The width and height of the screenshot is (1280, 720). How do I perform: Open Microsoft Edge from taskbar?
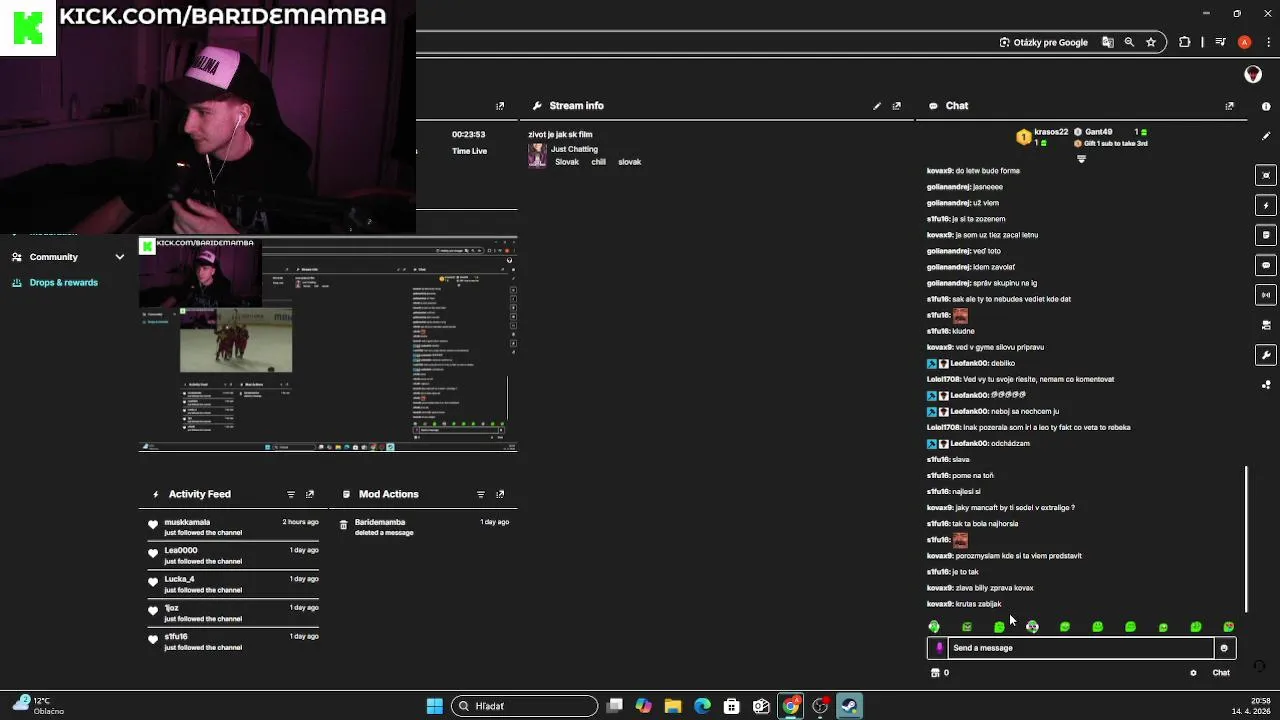pos(702,706)
